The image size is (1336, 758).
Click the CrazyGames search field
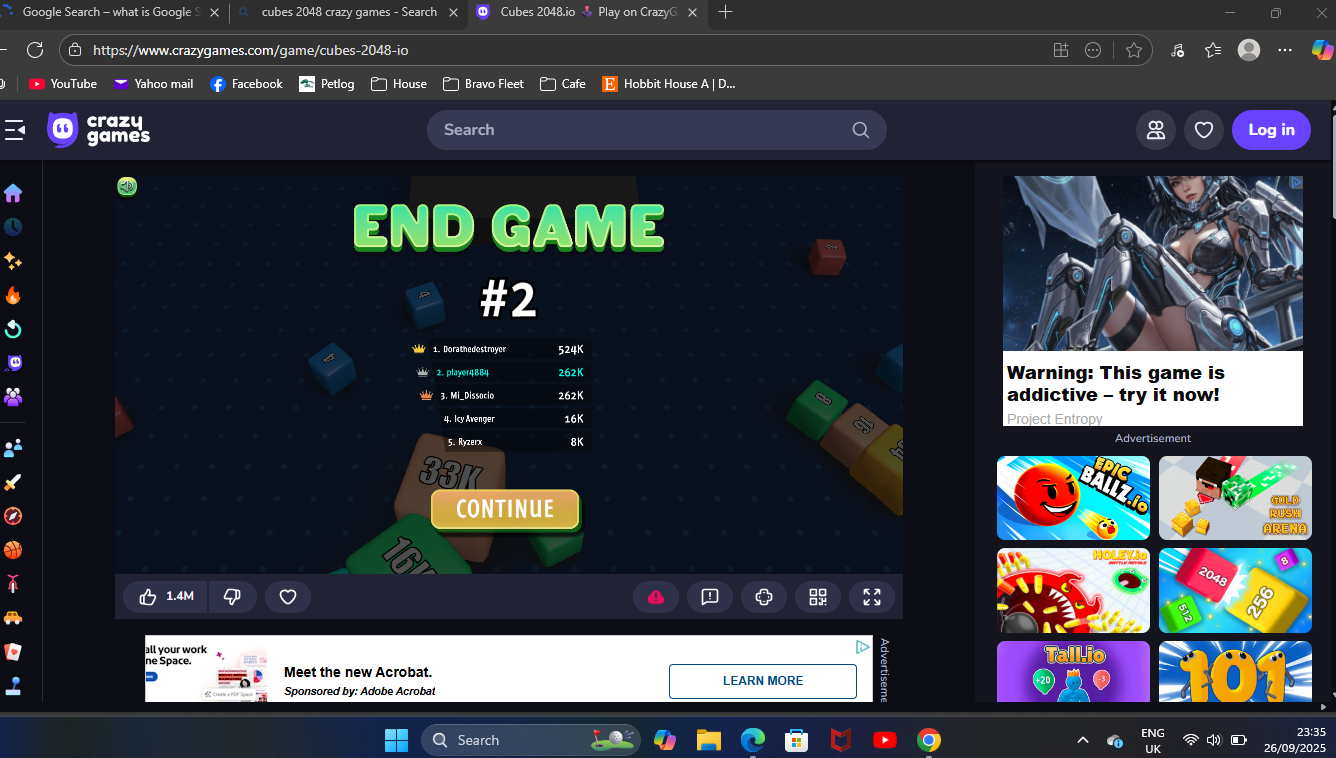pos(645,130)
